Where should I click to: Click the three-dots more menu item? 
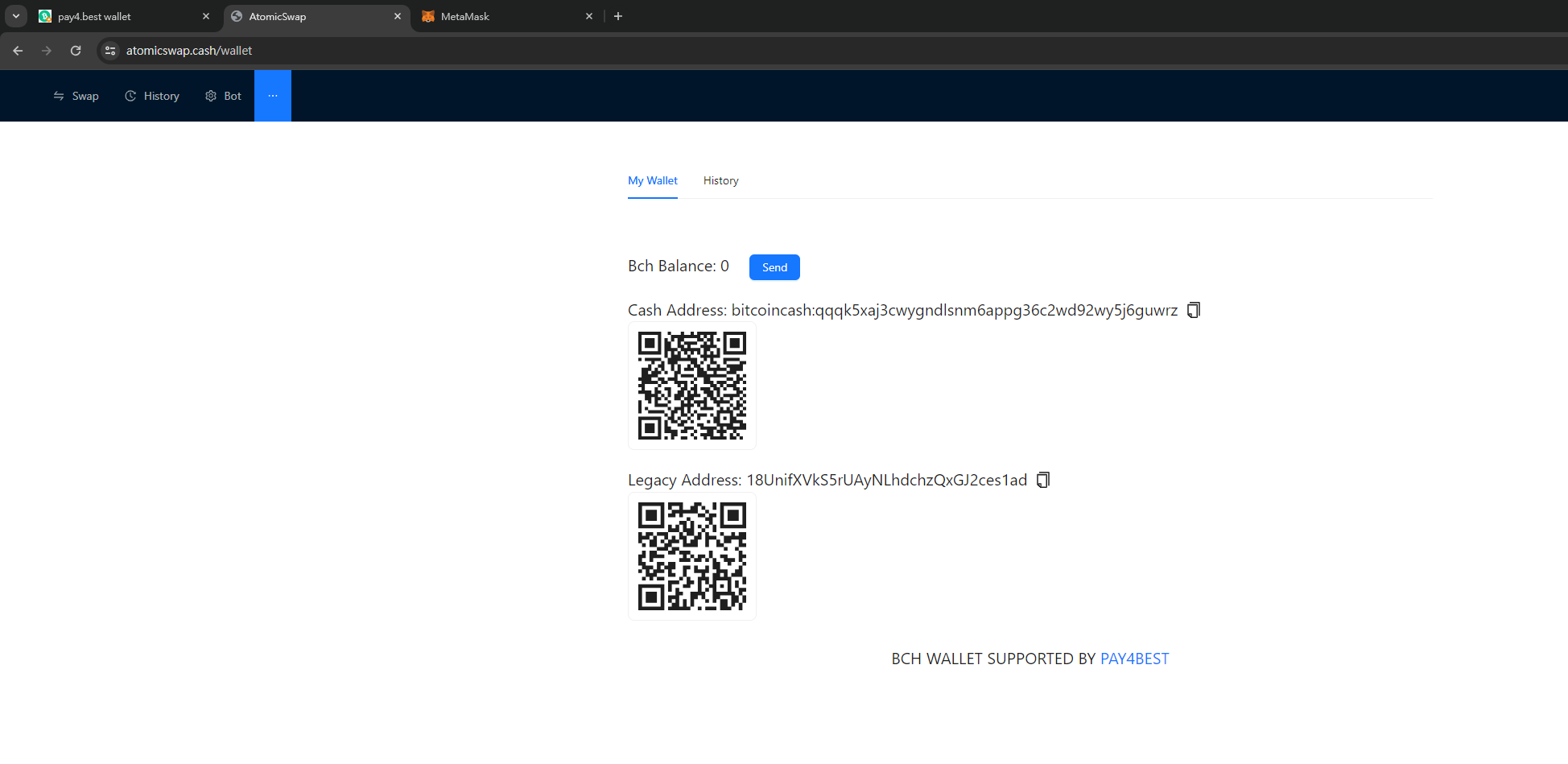[273, 96]
